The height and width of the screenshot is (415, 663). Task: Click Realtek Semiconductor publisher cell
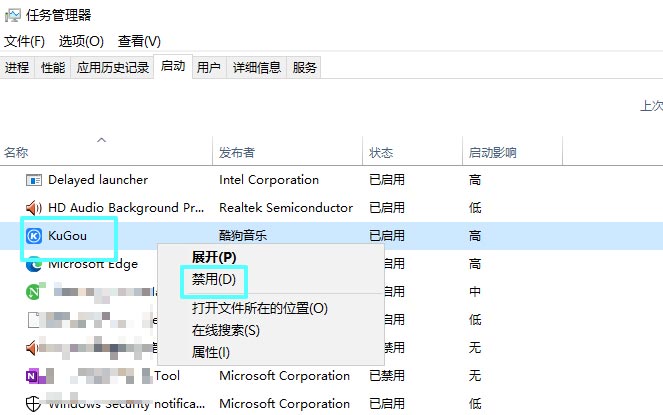pos(286,208)
